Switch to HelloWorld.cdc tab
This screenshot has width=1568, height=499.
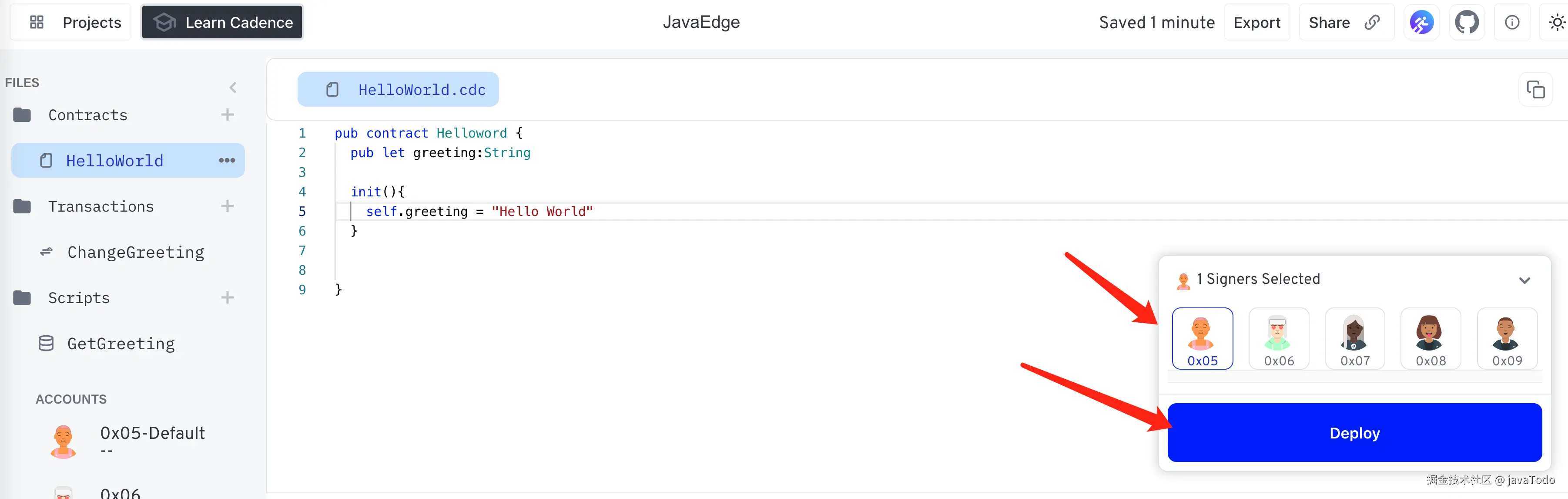[398, 90]
